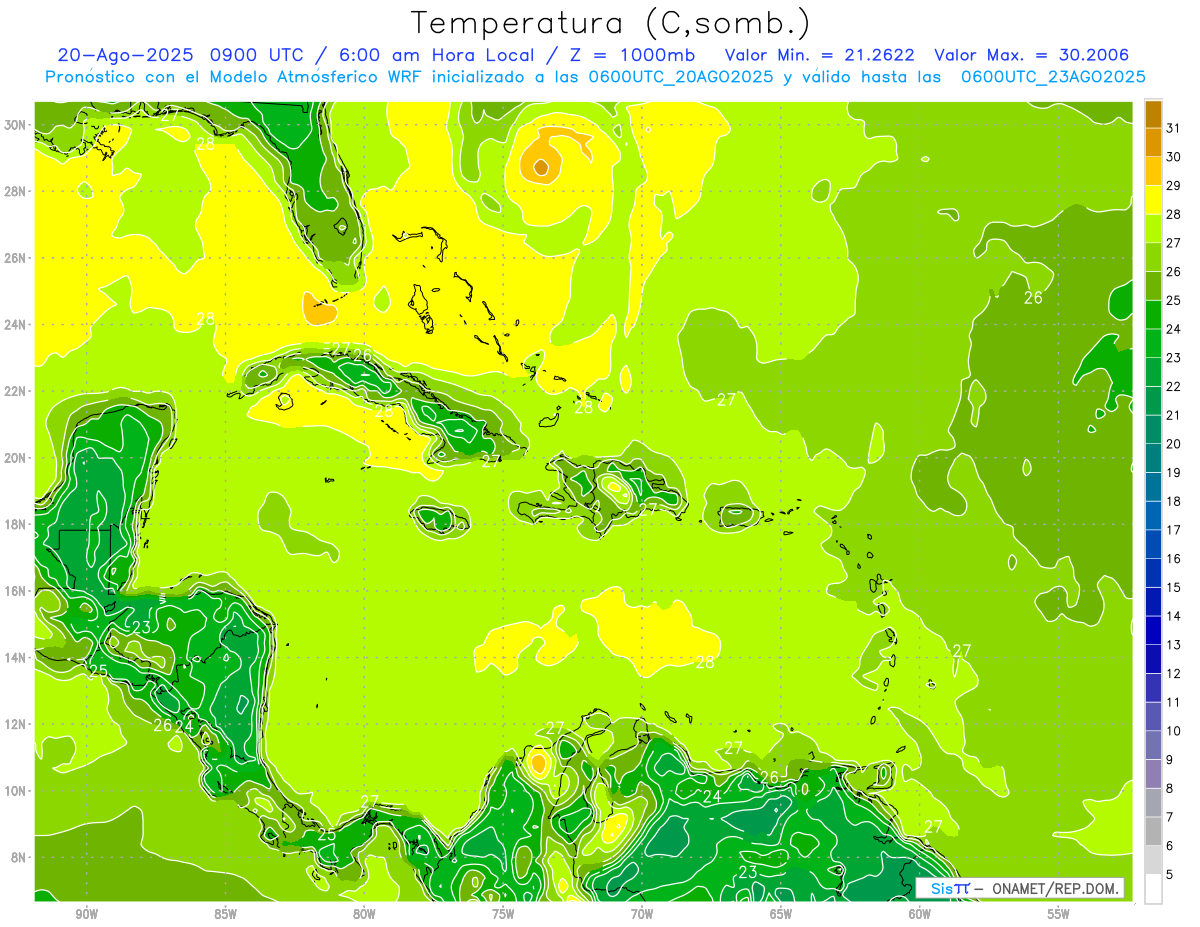
Task: Click the 70W longitude axis label
Action: tap(642, 914)
